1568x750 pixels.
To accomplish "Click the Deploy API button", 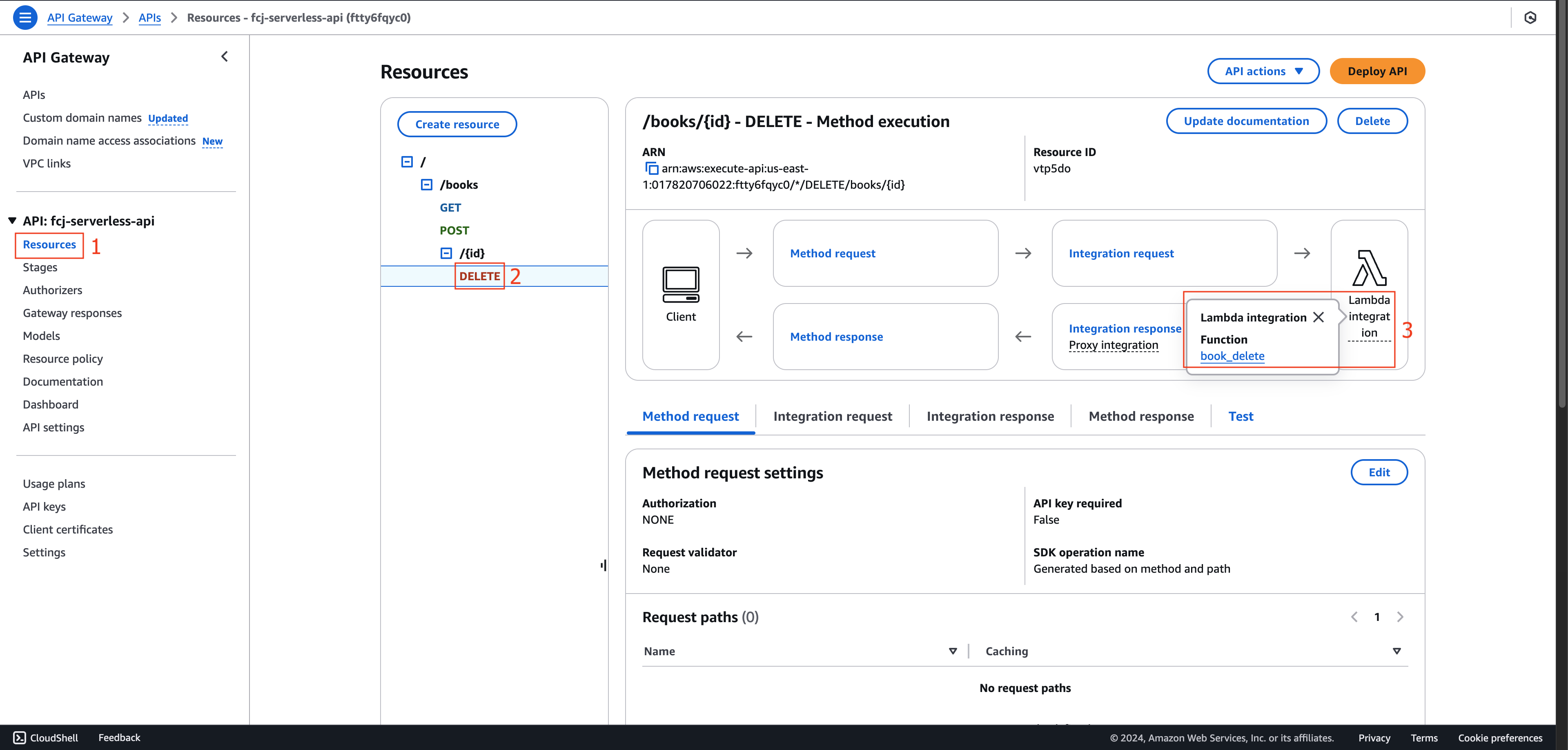I will (x=1377, y=71).
